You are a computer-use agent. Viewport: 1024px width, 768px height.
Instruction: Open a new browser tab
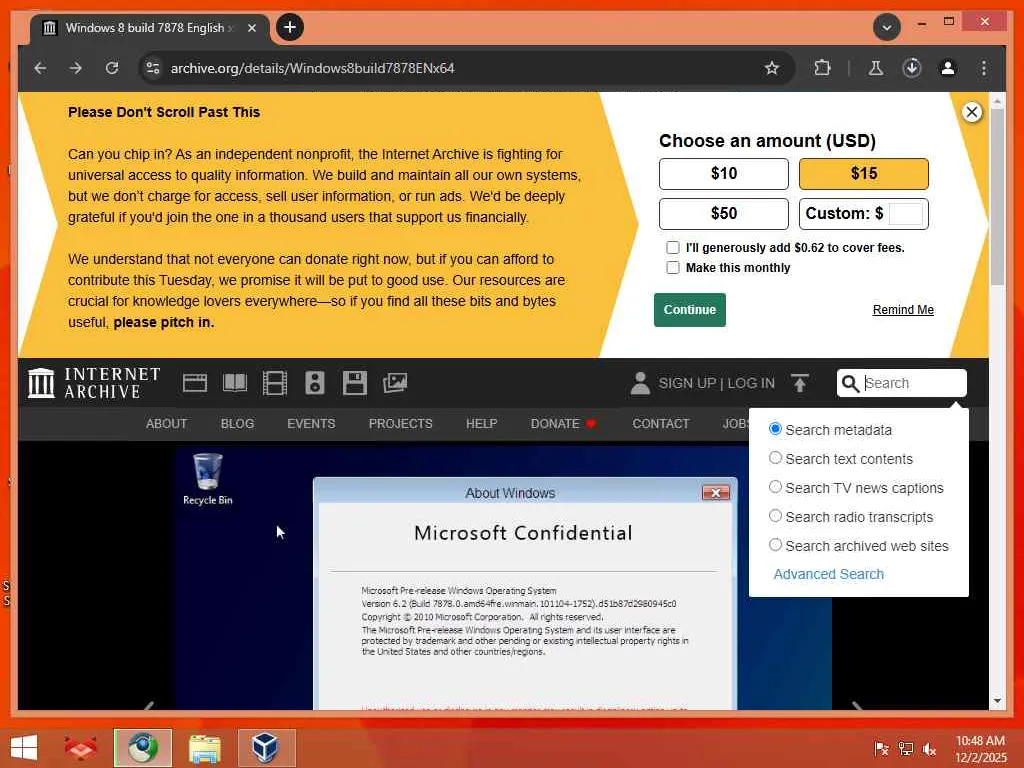pyautogui.click(x=290, y=27)
